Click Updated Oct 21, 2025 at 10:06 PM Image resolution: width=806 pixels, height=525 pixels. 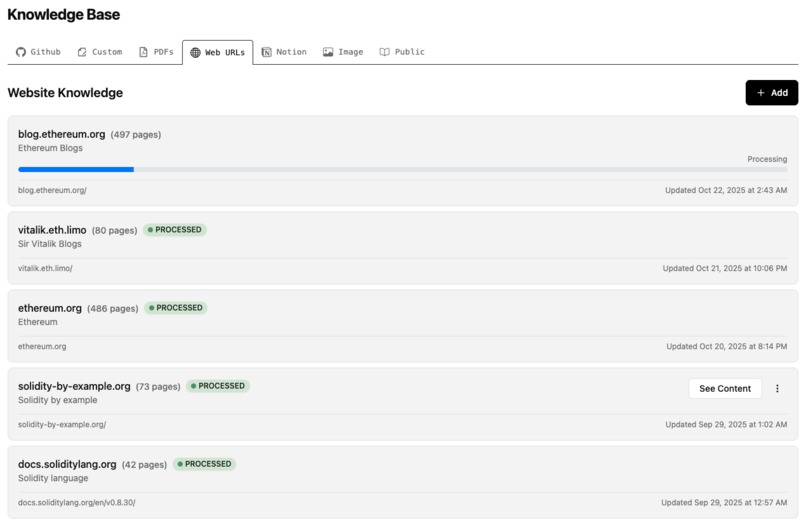pyautogui.click(x=725, y=268)
